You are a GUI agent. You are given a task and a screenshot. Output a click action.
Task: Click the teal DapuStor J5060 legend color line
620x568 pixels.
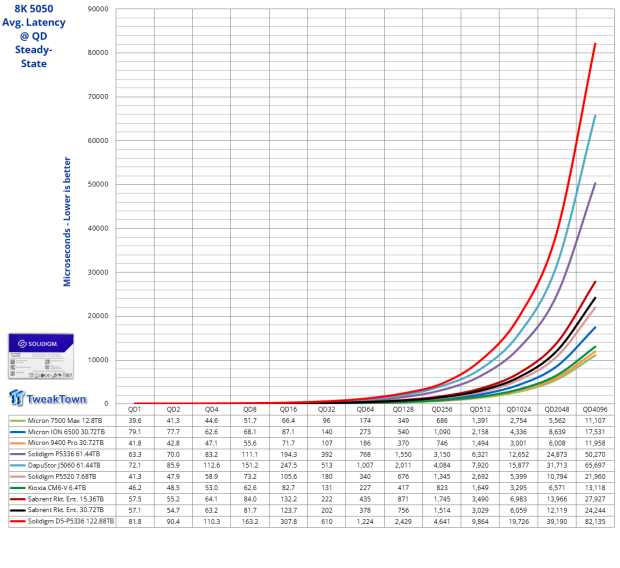(17, 466)
